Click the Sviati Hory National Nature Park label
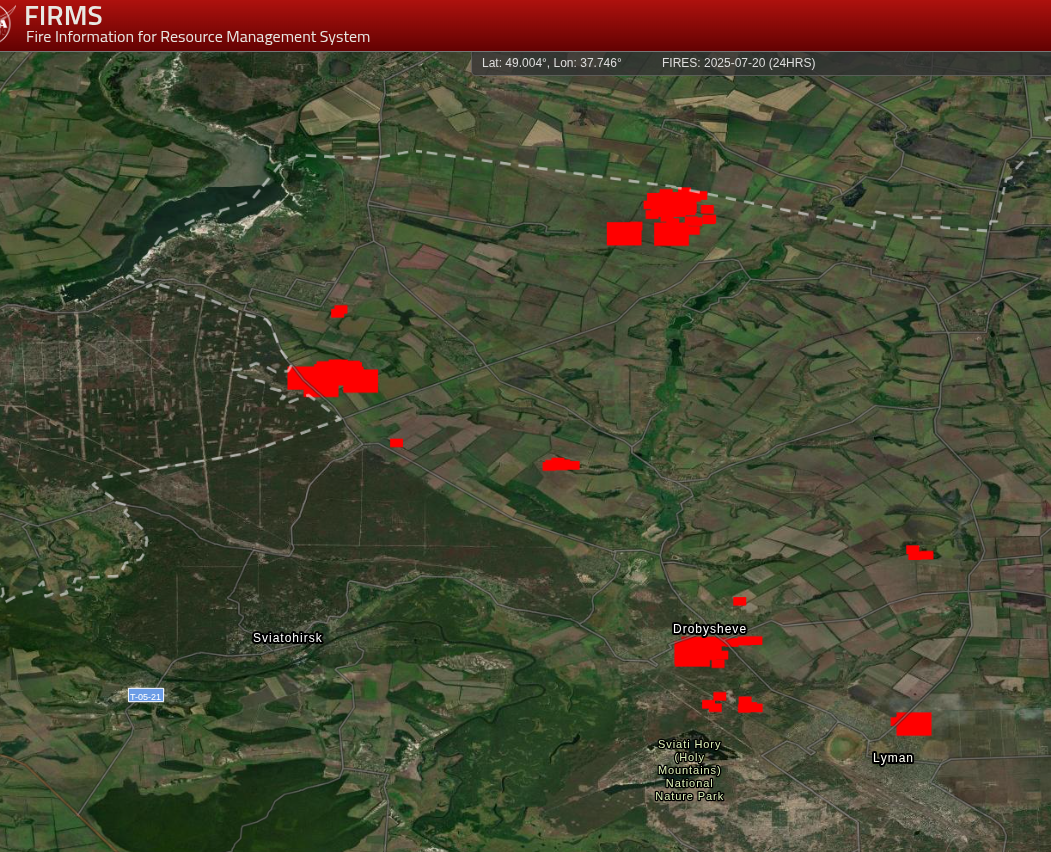This screenshot has width=1051, height=852. coord(689,770)
